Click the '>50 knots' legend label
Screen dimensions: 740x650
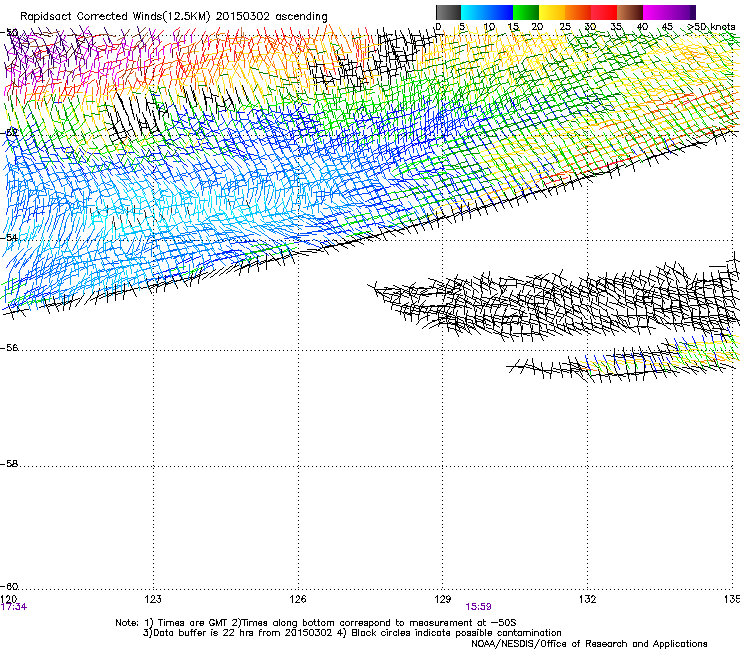click(x=711, y=27)
